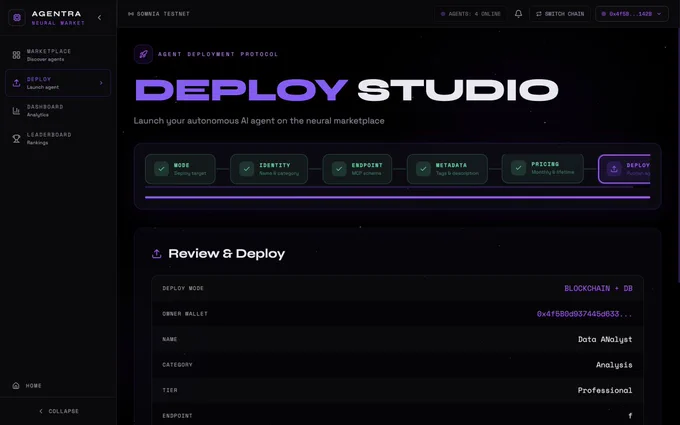Go to Marketplace Discover agents menu item

click(58, 55)
